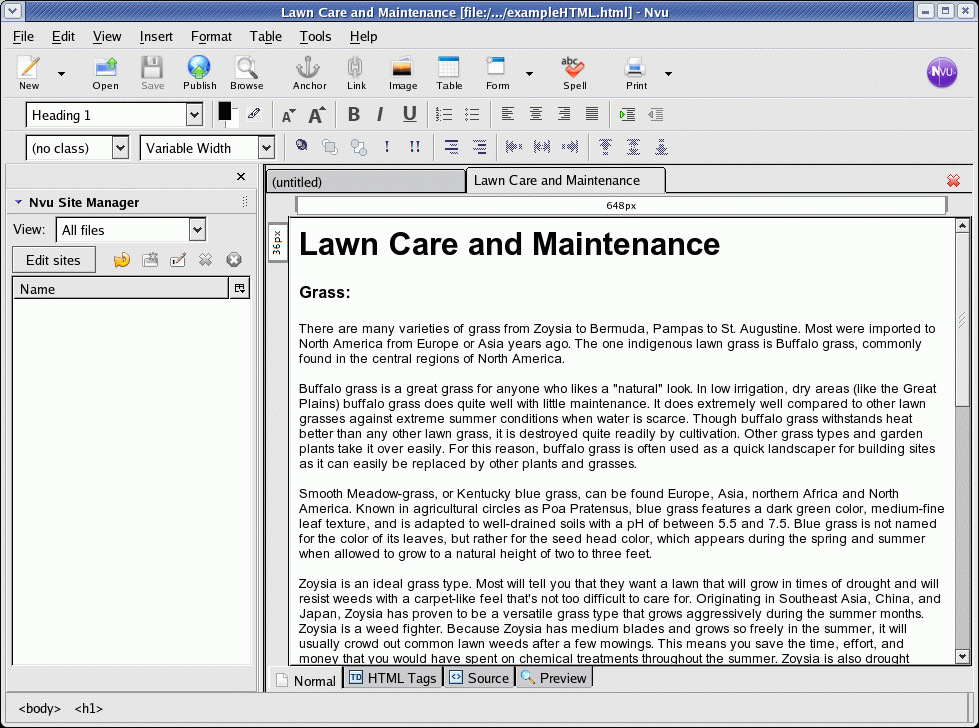The image size is (979, 728).
Task: Click the Edit sites button
Action: (53, 260)
